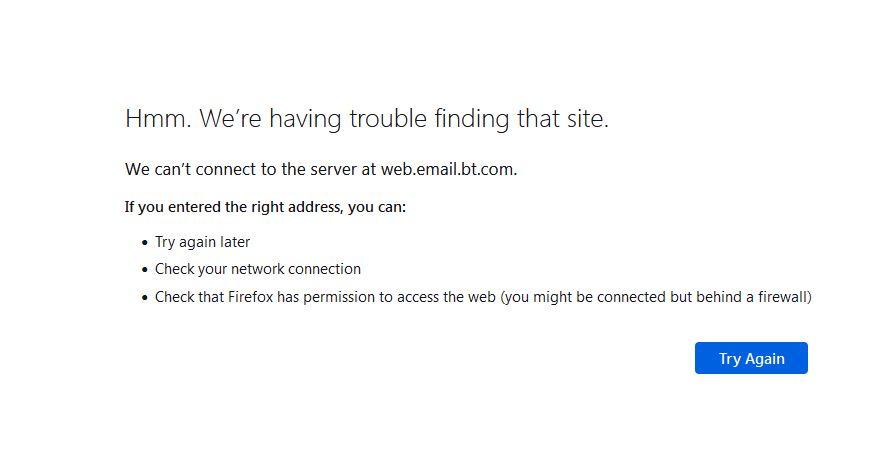This screenshot has width=881, height=471.
Task: Click the bullet dot before "Try again later"
Action: point(144,243)
